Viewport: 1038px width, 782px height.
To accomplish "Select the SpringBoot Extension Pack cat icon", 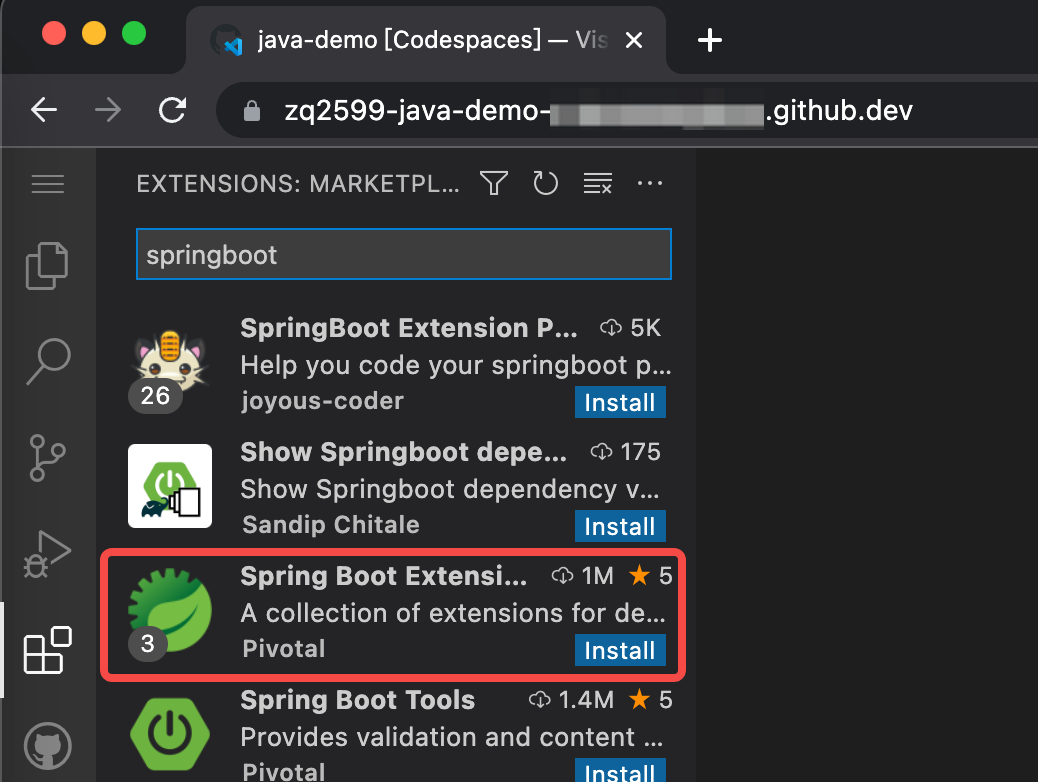I will [x=170, y=363].
